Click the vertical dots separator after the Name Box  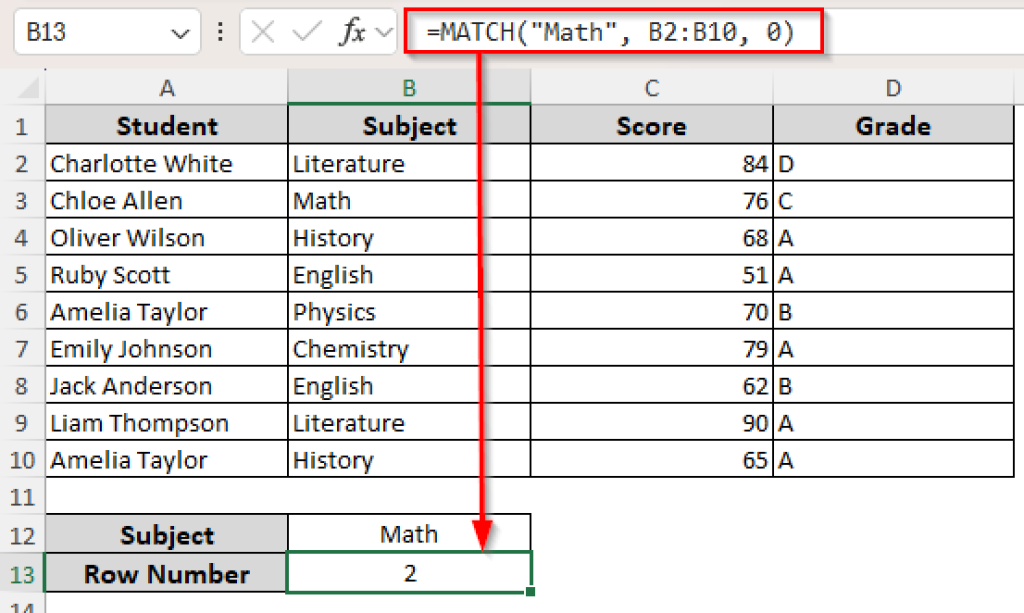click(x=219, y=31)
